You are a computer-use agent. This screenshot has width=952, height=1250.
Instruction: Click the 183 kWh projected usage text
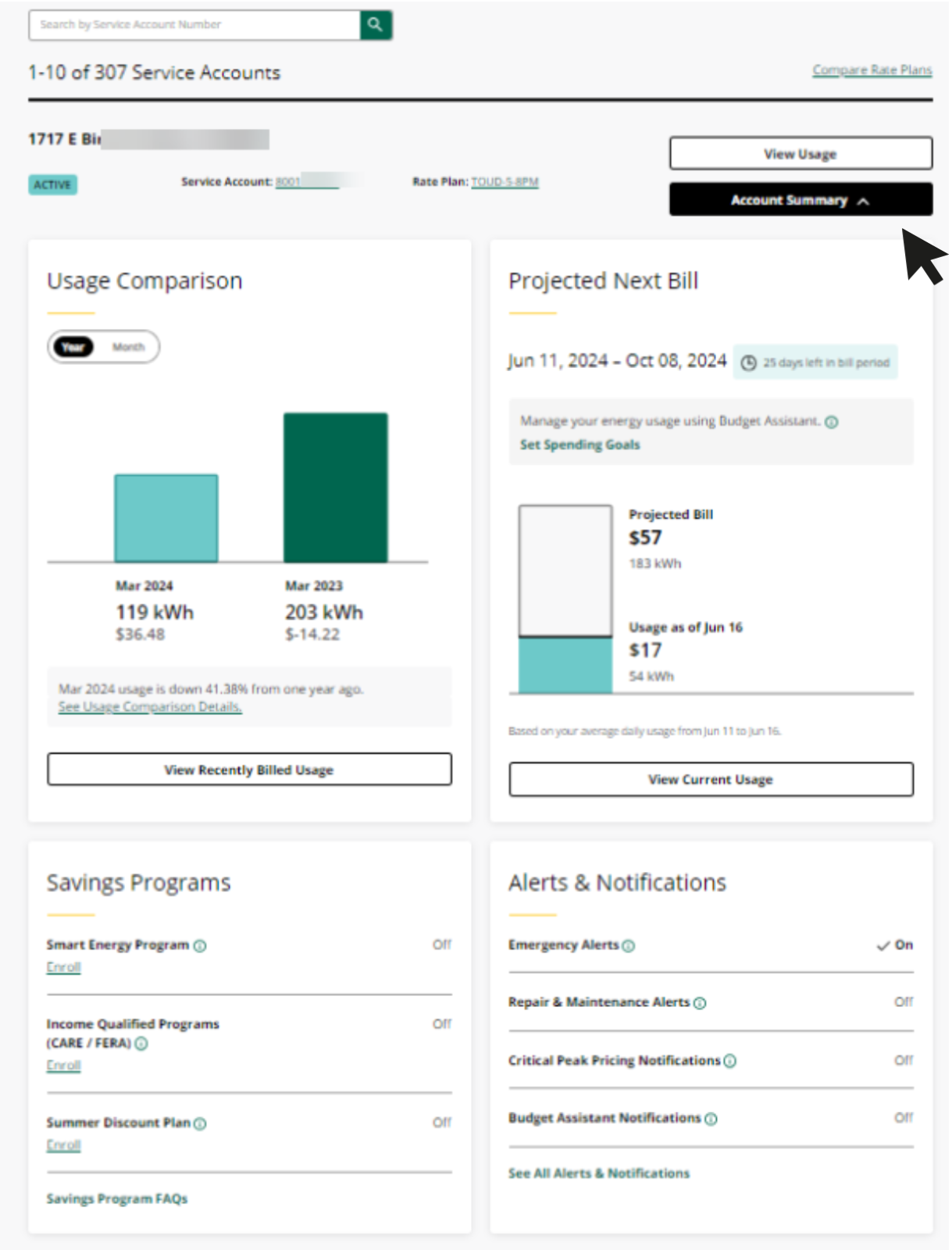click(x=655, y=564)
